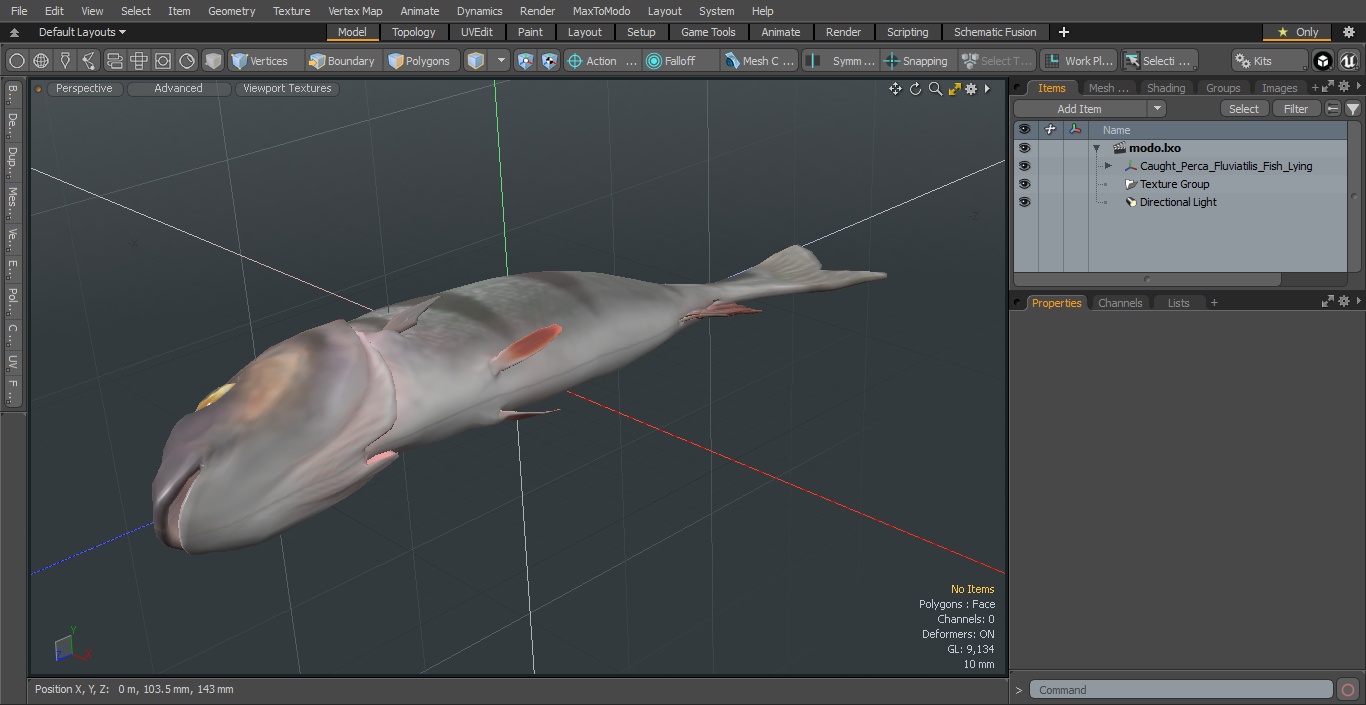Switch to the Images panel tab
Image resolution: width=1366 pixels, height=705 pixels.
pyautogui.click(x=1279, y=88)
